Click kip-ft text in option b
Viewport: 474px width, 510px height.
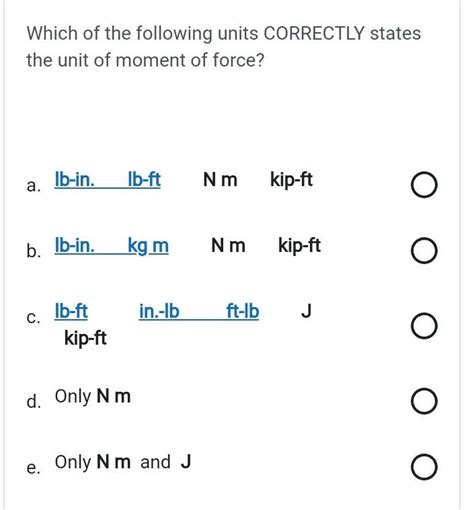300,246
